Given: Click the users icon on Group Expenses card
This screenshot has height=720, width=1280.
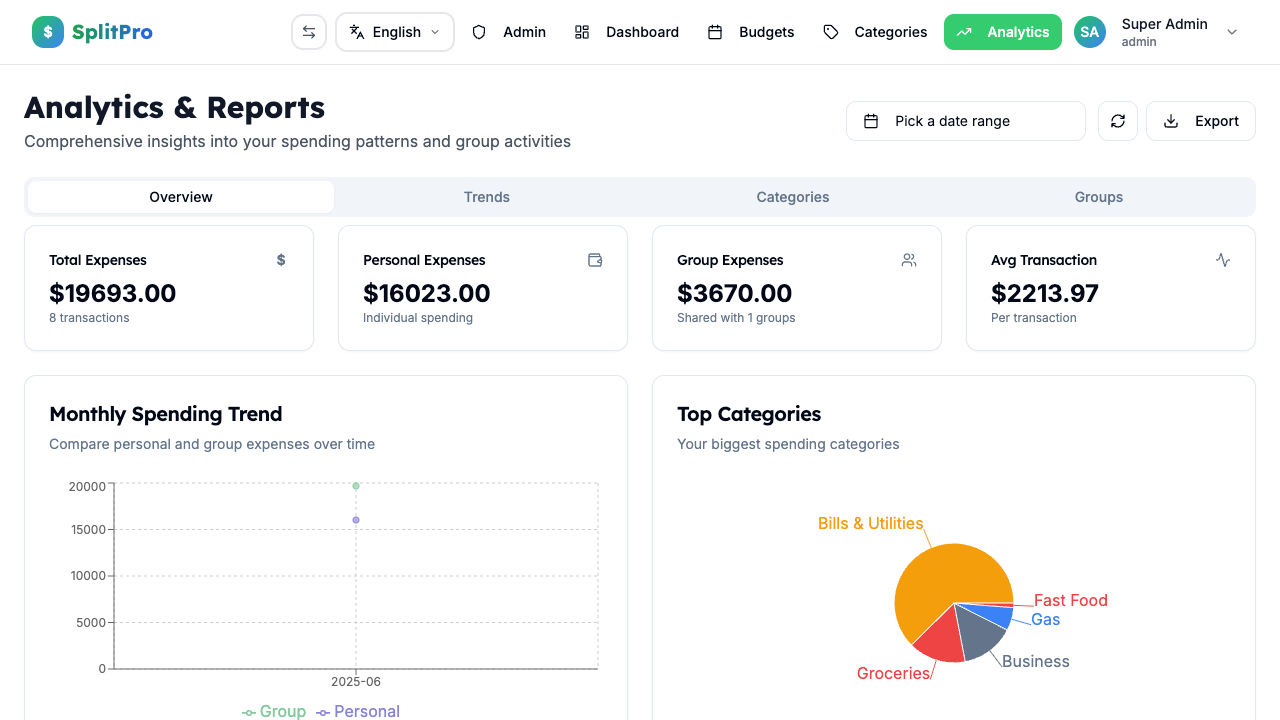Looking at the screenshot, I should pos(909,259).
